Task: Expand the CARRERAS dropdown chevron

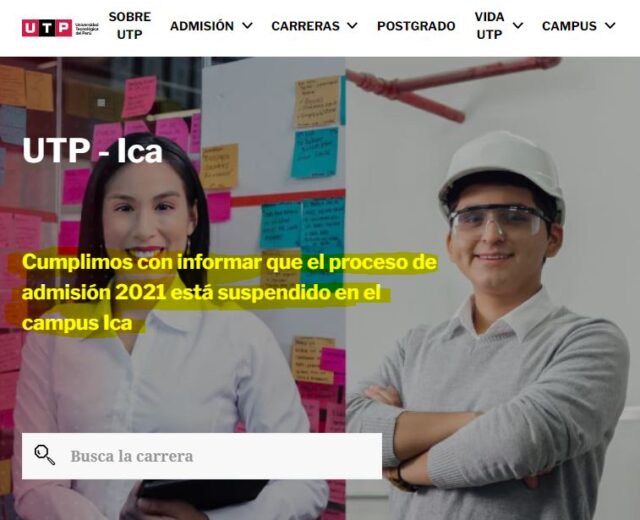Action: tap(352, 26)
